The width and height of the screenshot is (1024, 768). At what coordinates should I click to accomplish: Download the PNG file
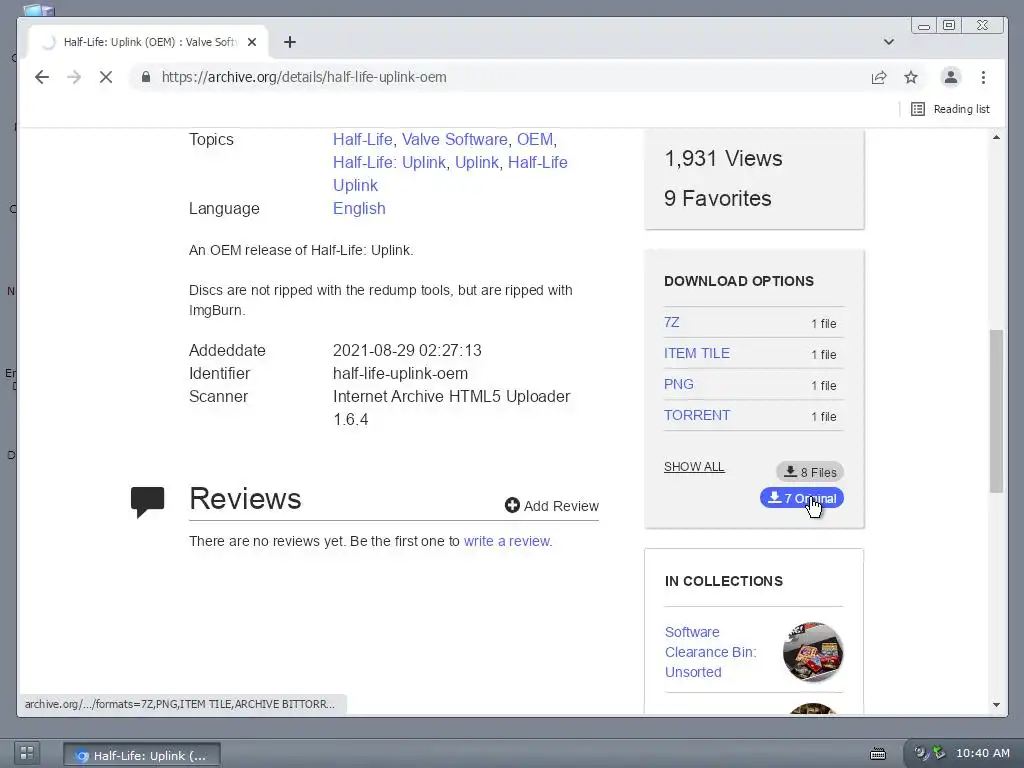coord(679,385)
